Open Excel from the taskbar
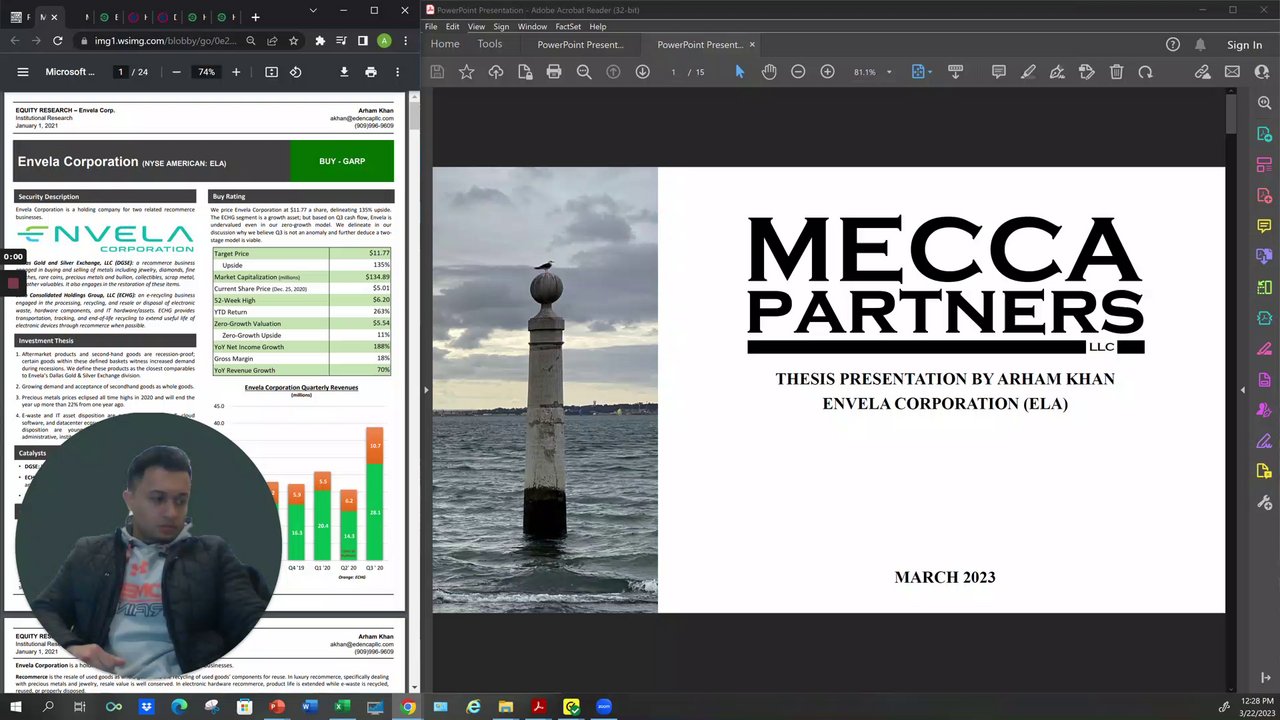1280x720 pixels. [342, 707]
